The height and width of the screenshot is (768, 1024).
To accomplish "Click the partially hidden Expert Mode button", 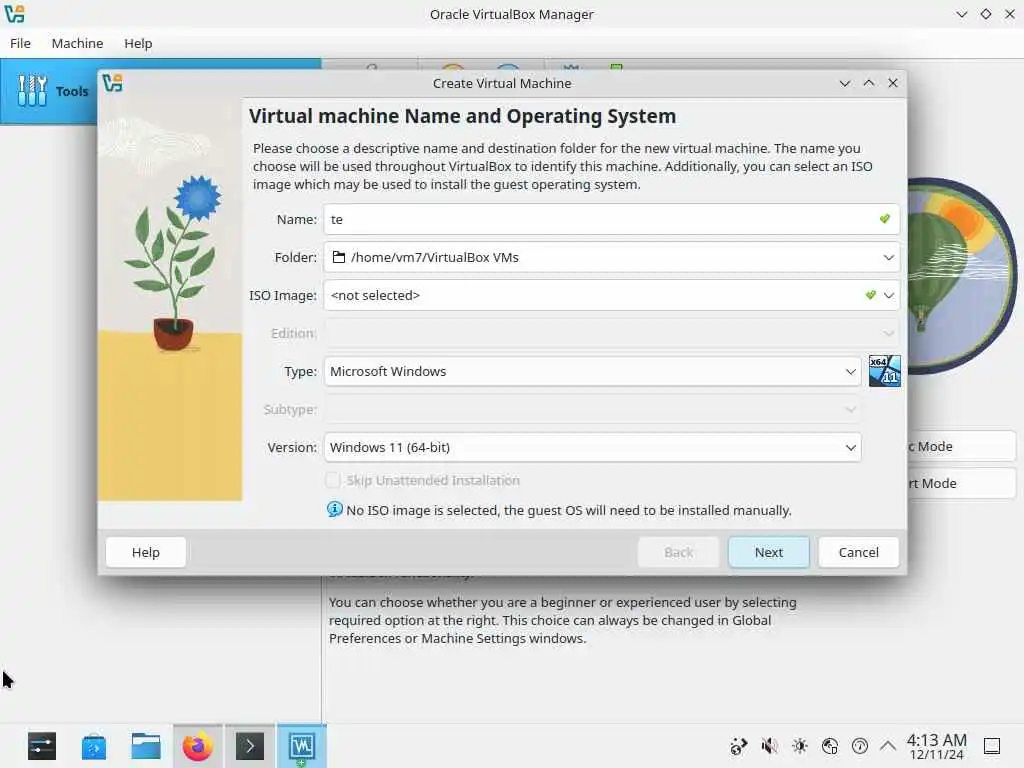I will point(961,483).
